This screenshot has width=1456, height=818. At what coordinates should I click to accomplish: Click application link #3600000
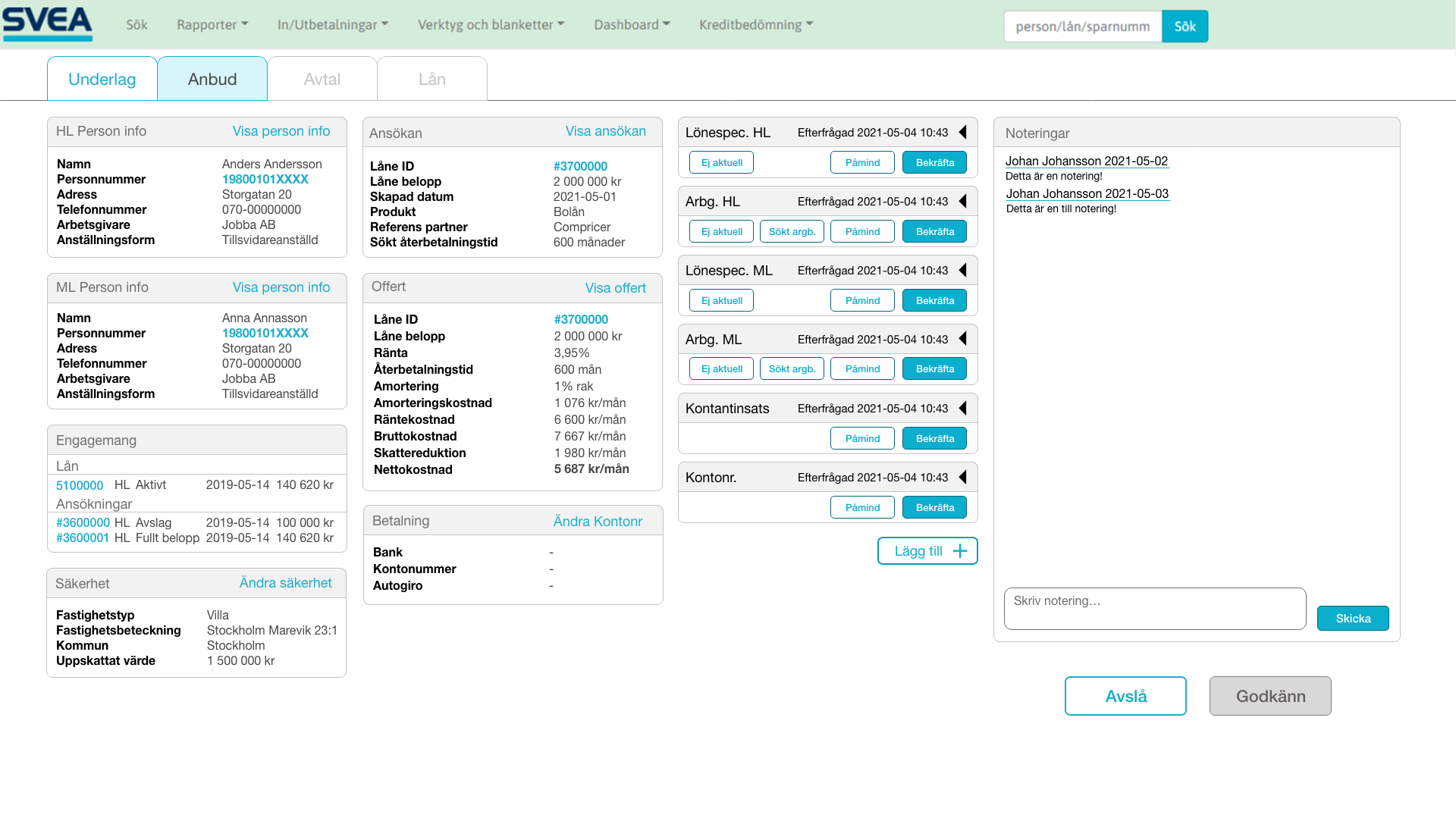pos(83,522)
